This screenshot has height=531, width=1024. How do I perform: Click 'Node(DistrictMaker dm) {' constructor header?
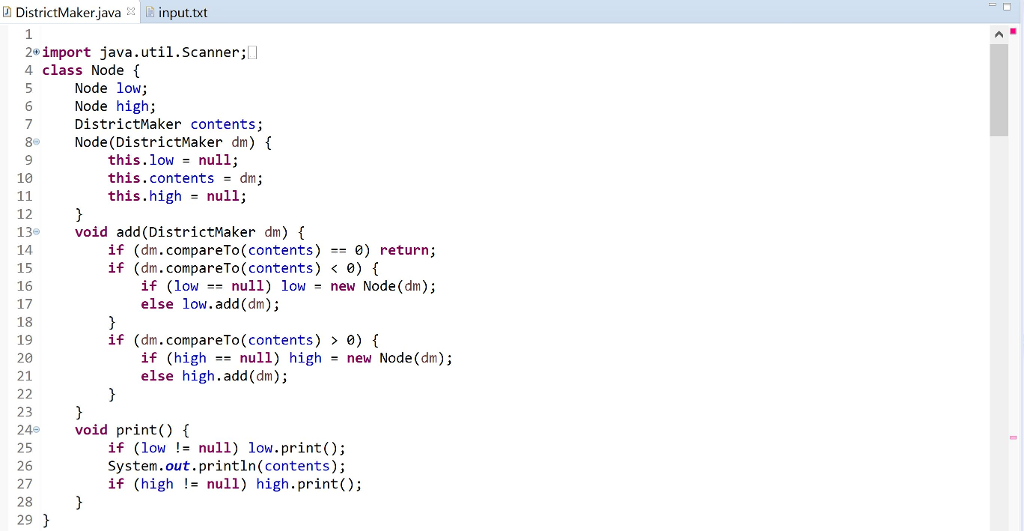pos(173,142)
